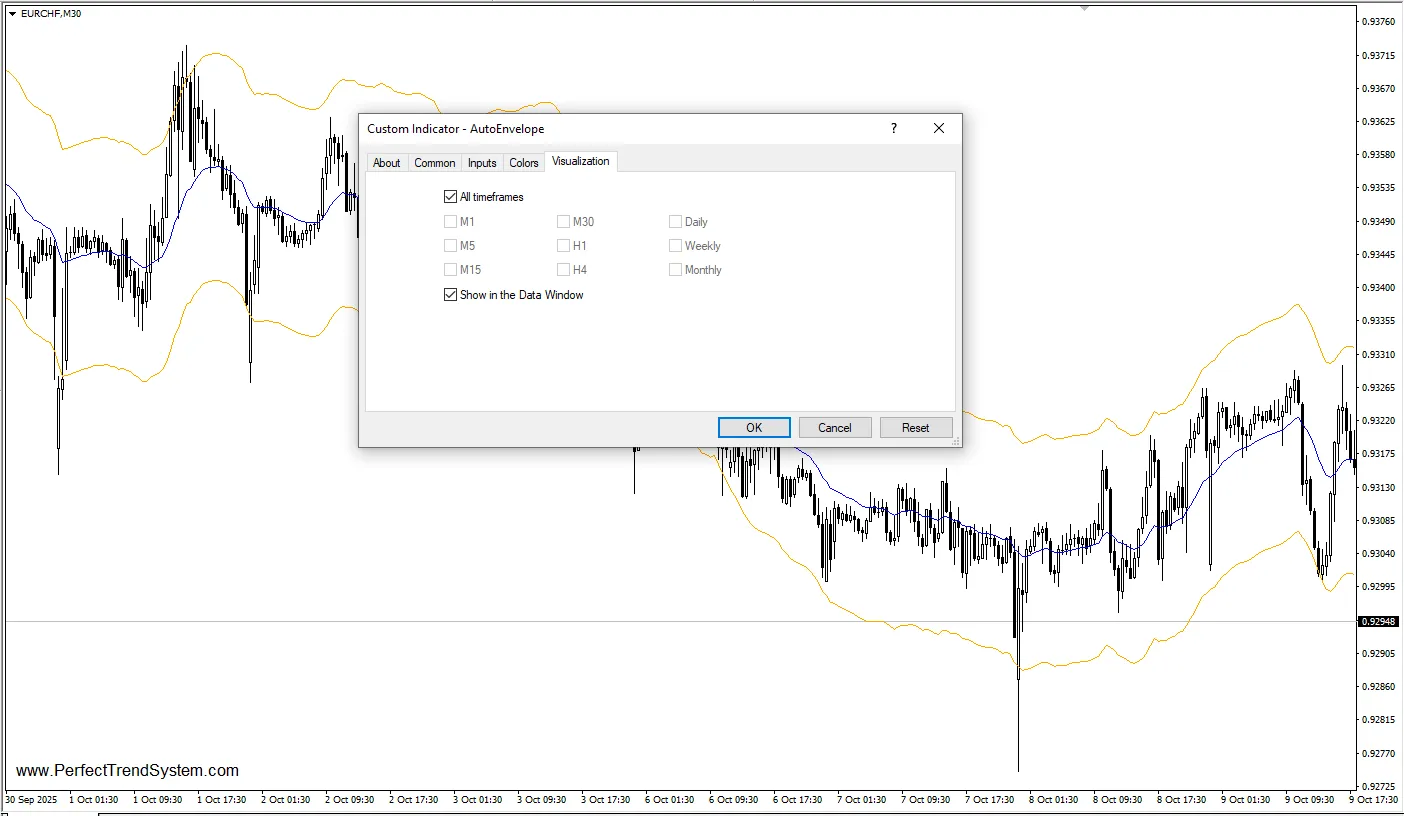Enable the Monthly timeframe checkbox
Viewport: 1404px width, 816px height.
click(x=676, y=270)
